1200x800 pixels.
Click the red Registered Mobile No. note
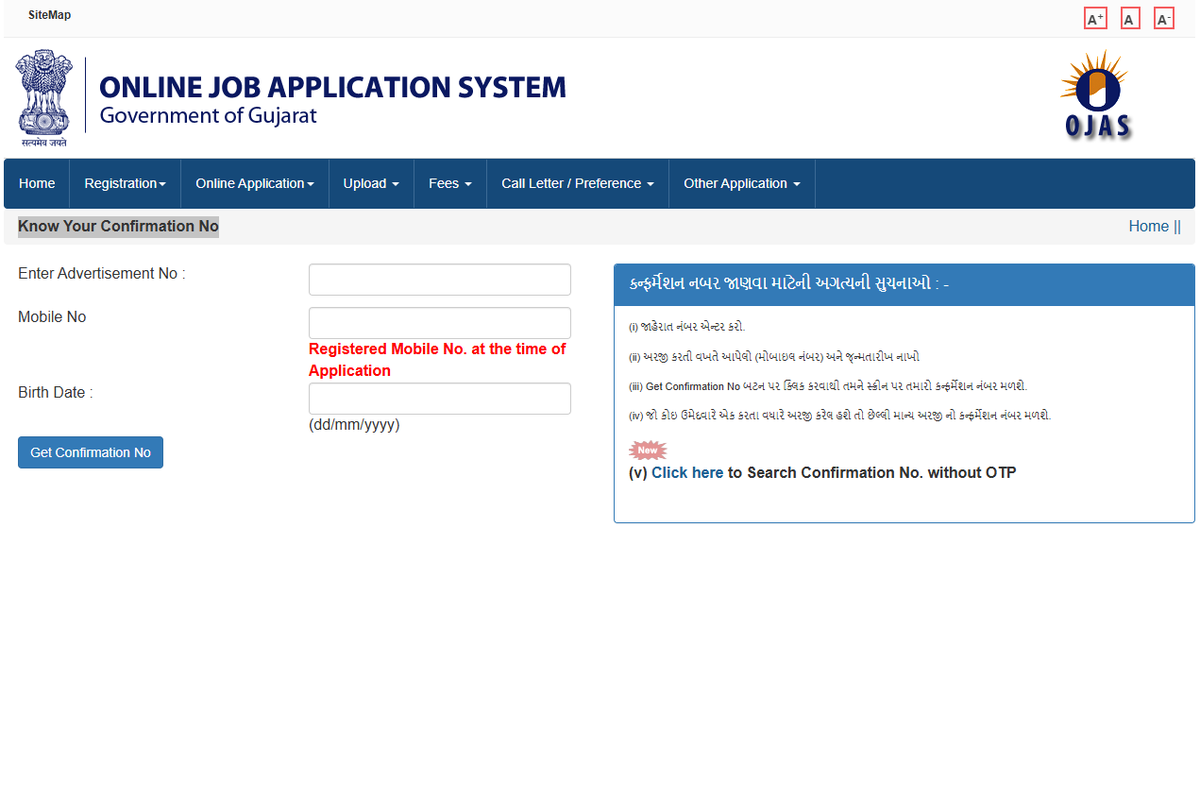[437, 360]
